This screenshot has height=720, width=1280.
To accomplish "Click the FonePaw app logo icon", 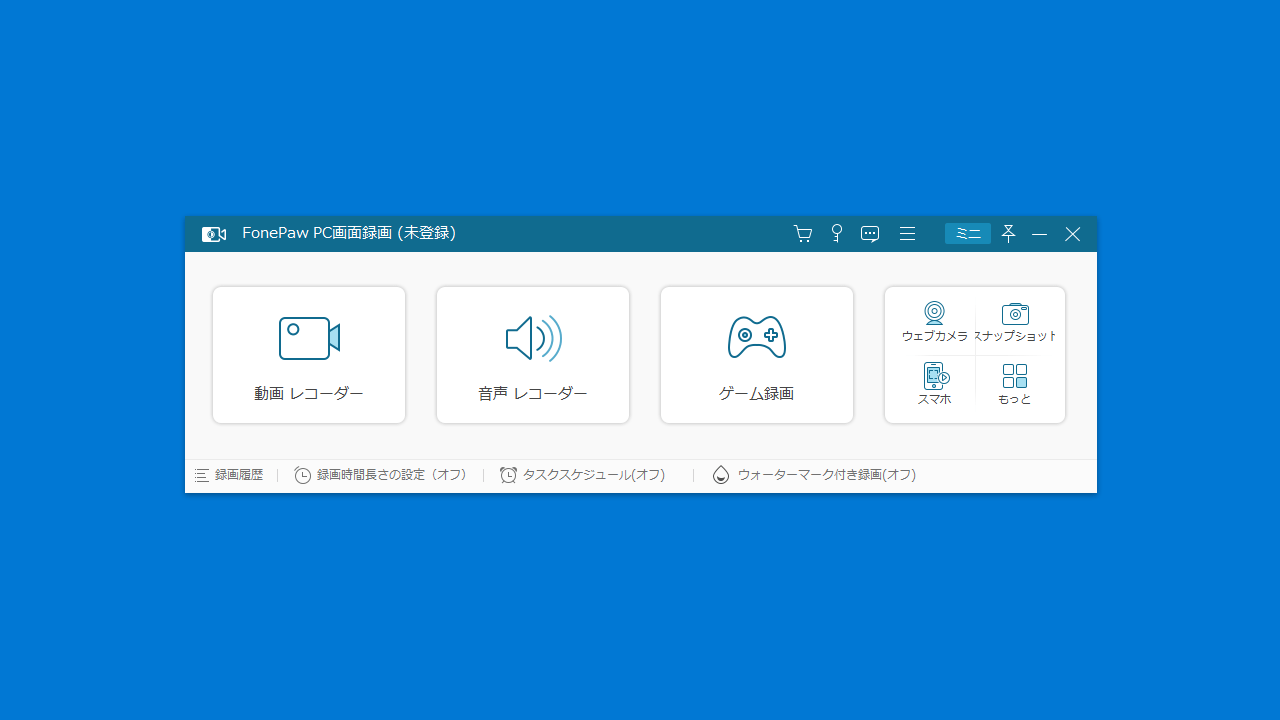I will tap(214, 234).
